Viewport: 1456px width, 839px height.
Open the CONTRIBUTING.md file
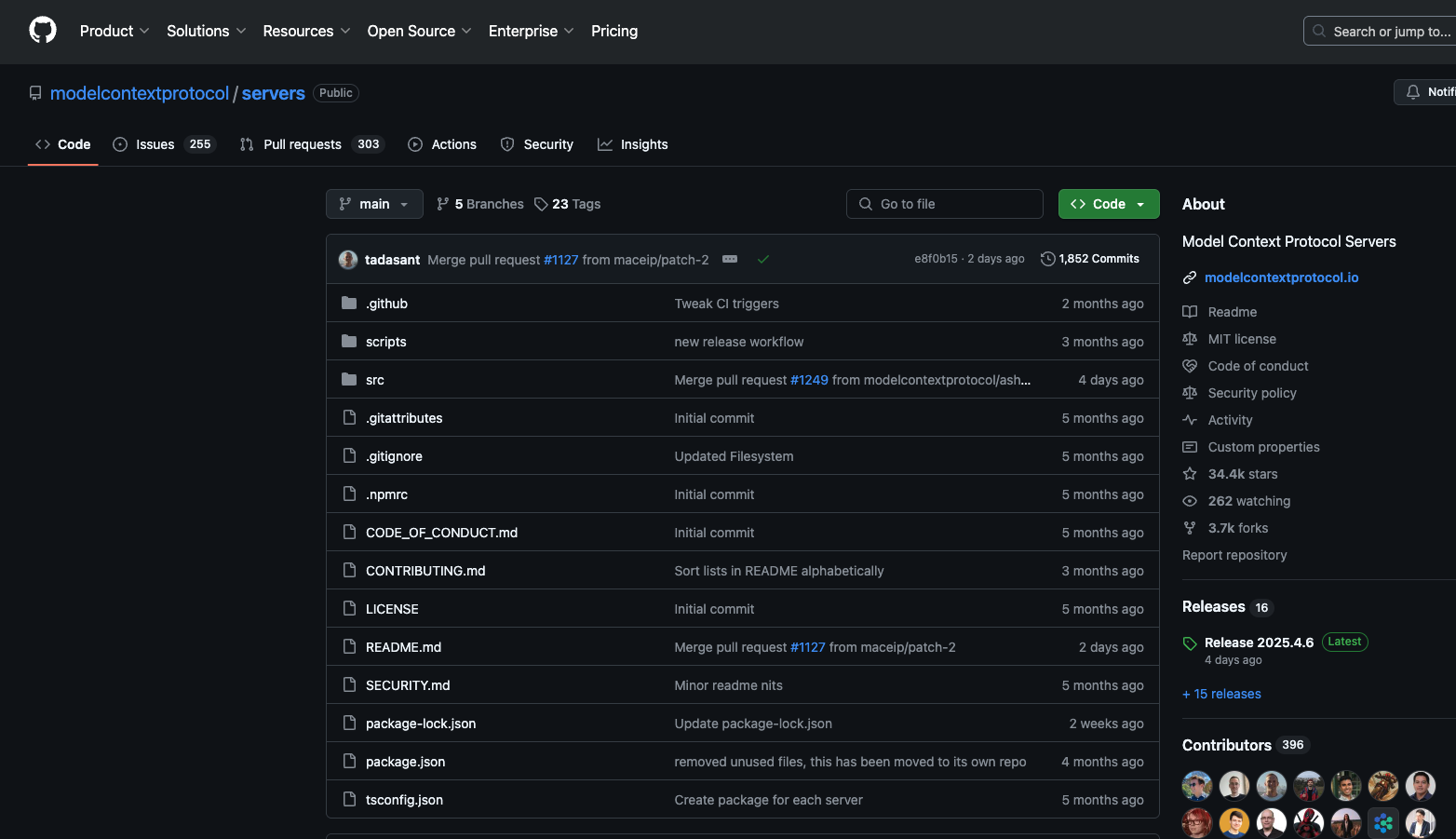tap(425, 571)
